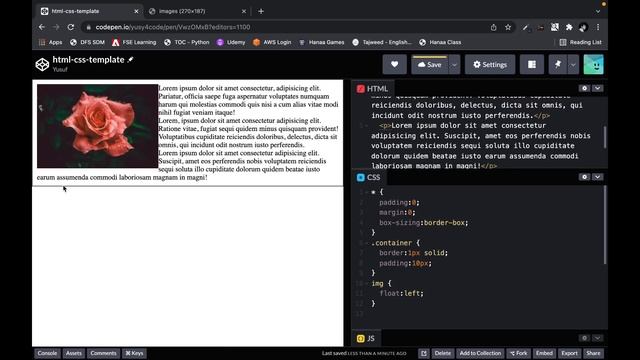Click the Embed button
The height and width of the screenshot is (360, 640).
[x=544, y=353]
